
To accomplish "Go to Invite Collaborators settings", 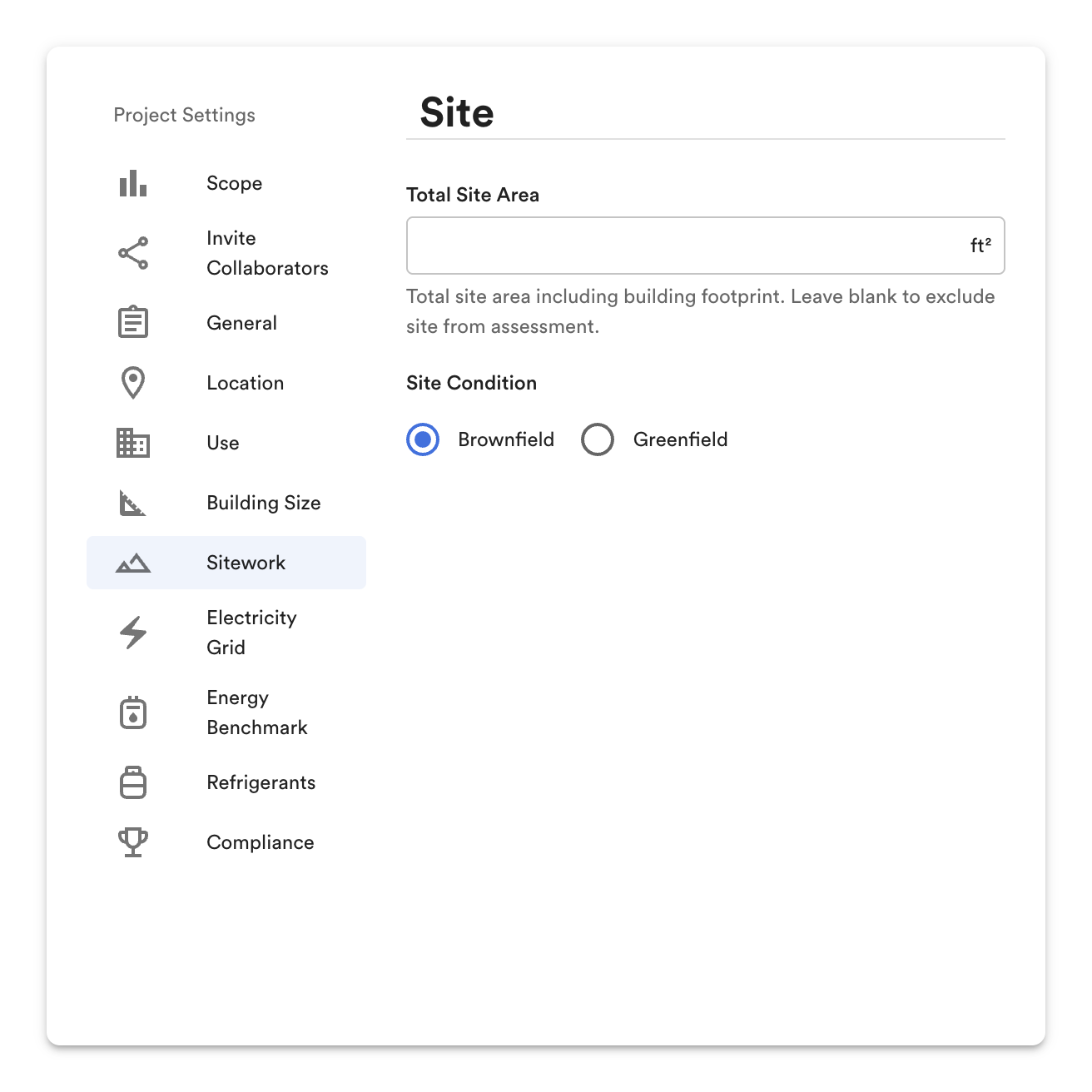I will pos(226,253).
